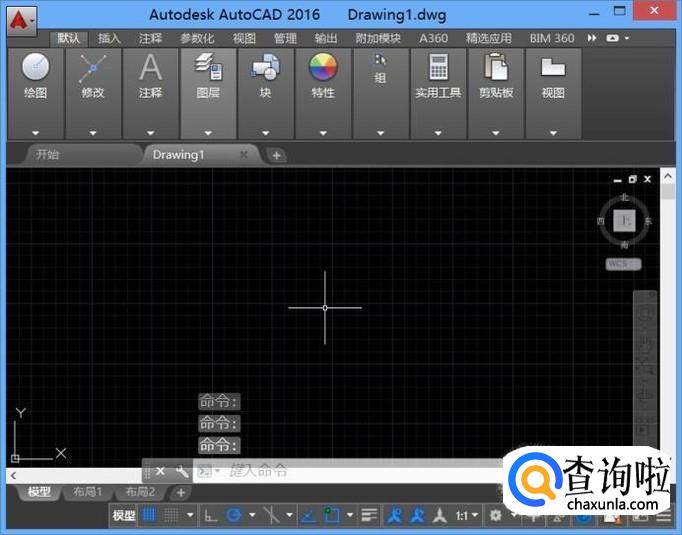
Task: Toggle grid display in status bar
Action: coord(149,515)
